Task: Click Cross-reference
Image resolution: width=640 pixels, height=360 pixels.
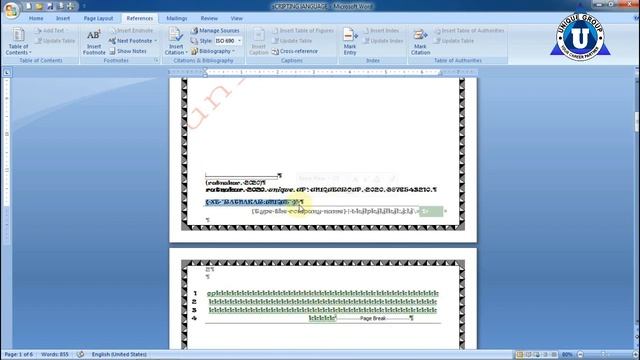Action: [x=295, y=51]
